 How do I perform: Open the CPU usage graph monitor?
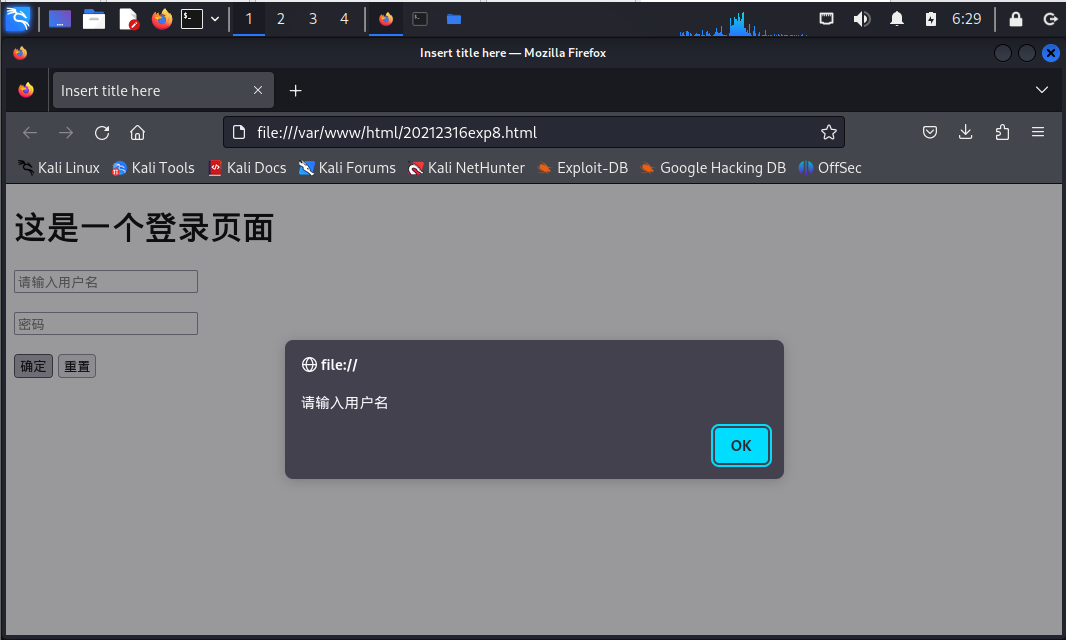743,22
